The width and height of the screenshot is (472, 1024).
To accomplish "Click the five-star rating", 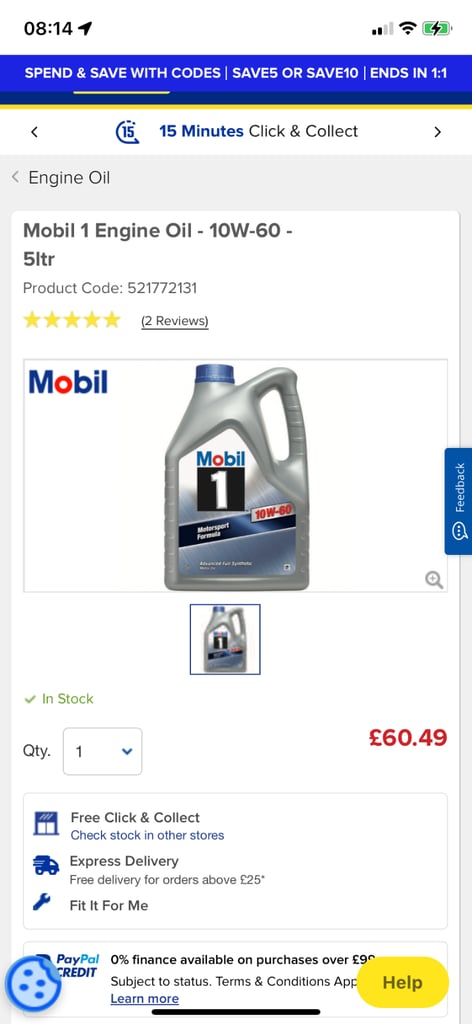I will (x=72, y=320).
